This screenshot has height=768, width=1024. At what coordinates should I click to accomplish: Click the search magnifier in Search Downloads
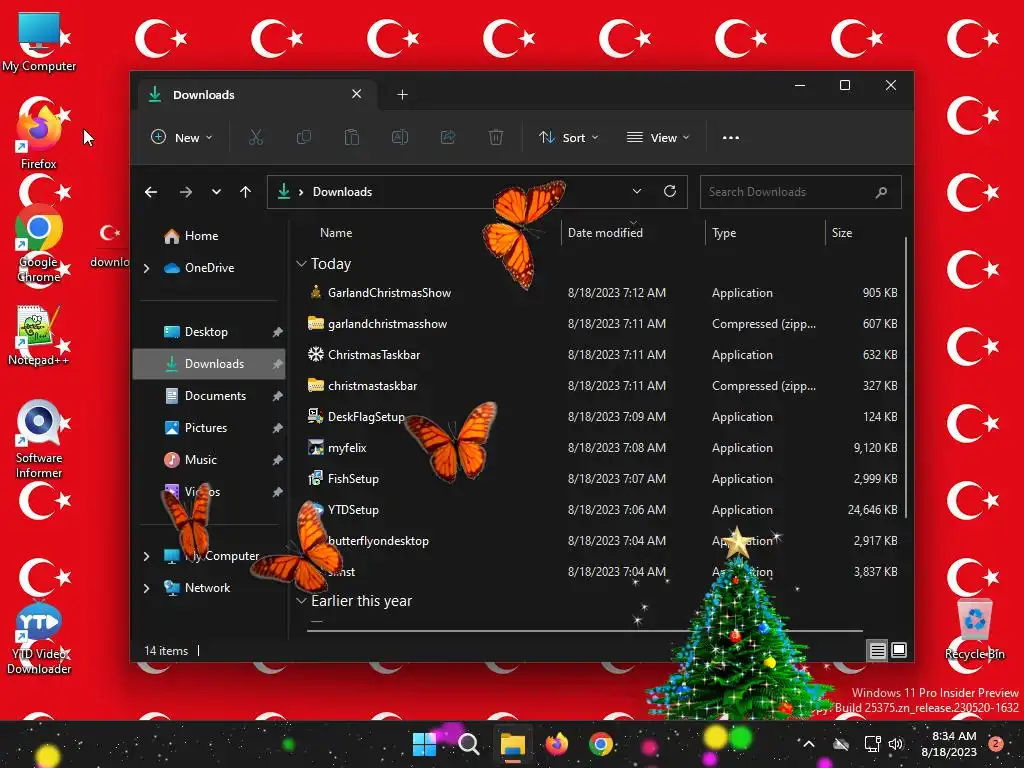click(x=881, y=192)
